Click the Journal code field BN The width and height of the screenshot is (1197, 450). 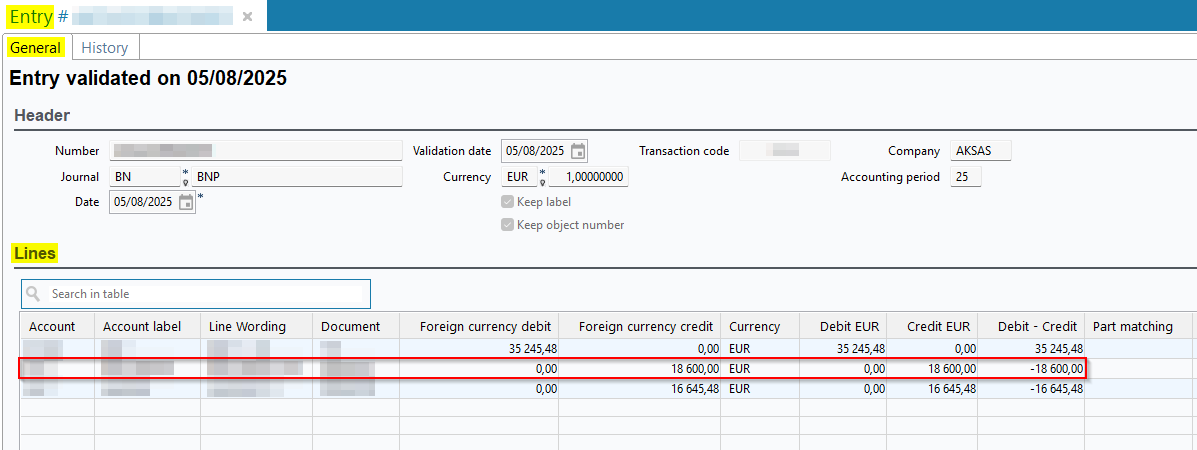[x=144, y=177]
